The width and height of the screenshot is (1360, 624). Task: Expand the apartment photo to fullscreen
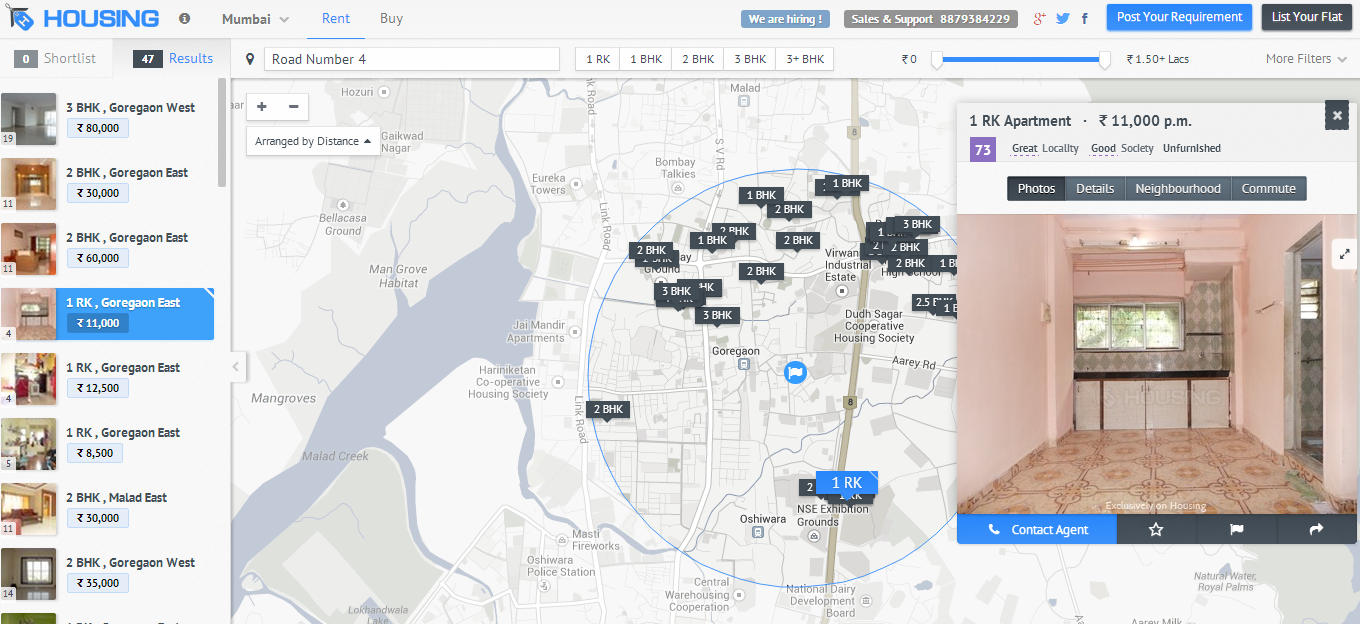pyautogui.click(x=1344, y=254)
